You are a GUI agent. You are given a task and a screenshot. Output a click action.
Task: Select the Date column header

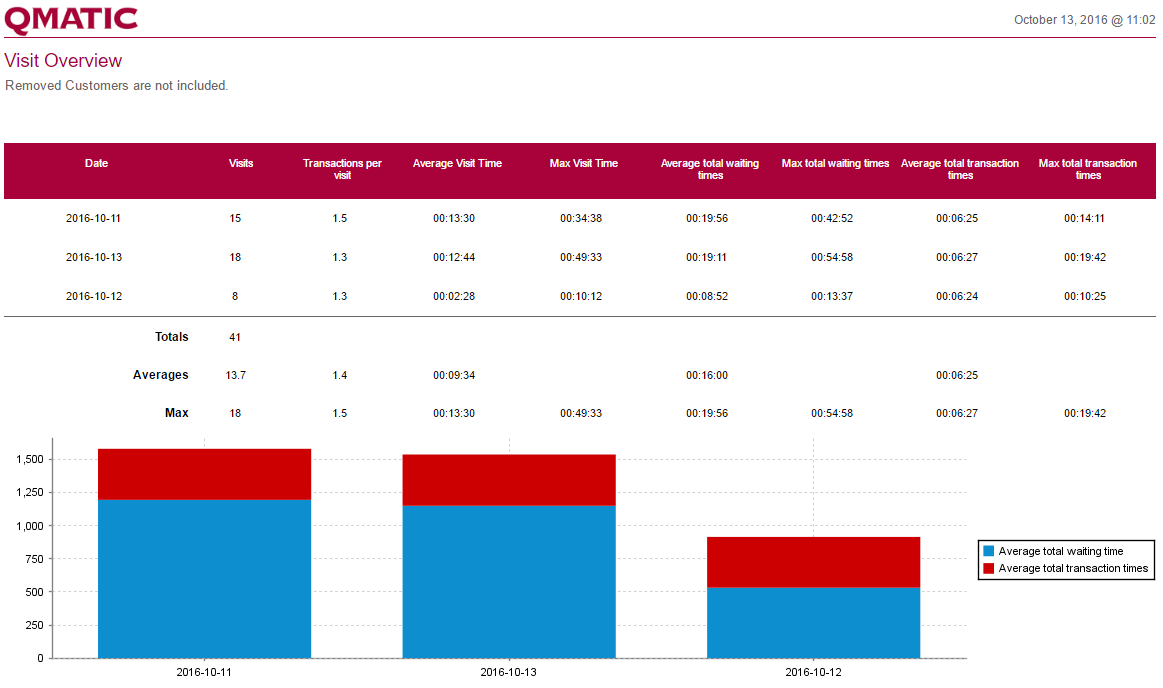coord(96,163)
